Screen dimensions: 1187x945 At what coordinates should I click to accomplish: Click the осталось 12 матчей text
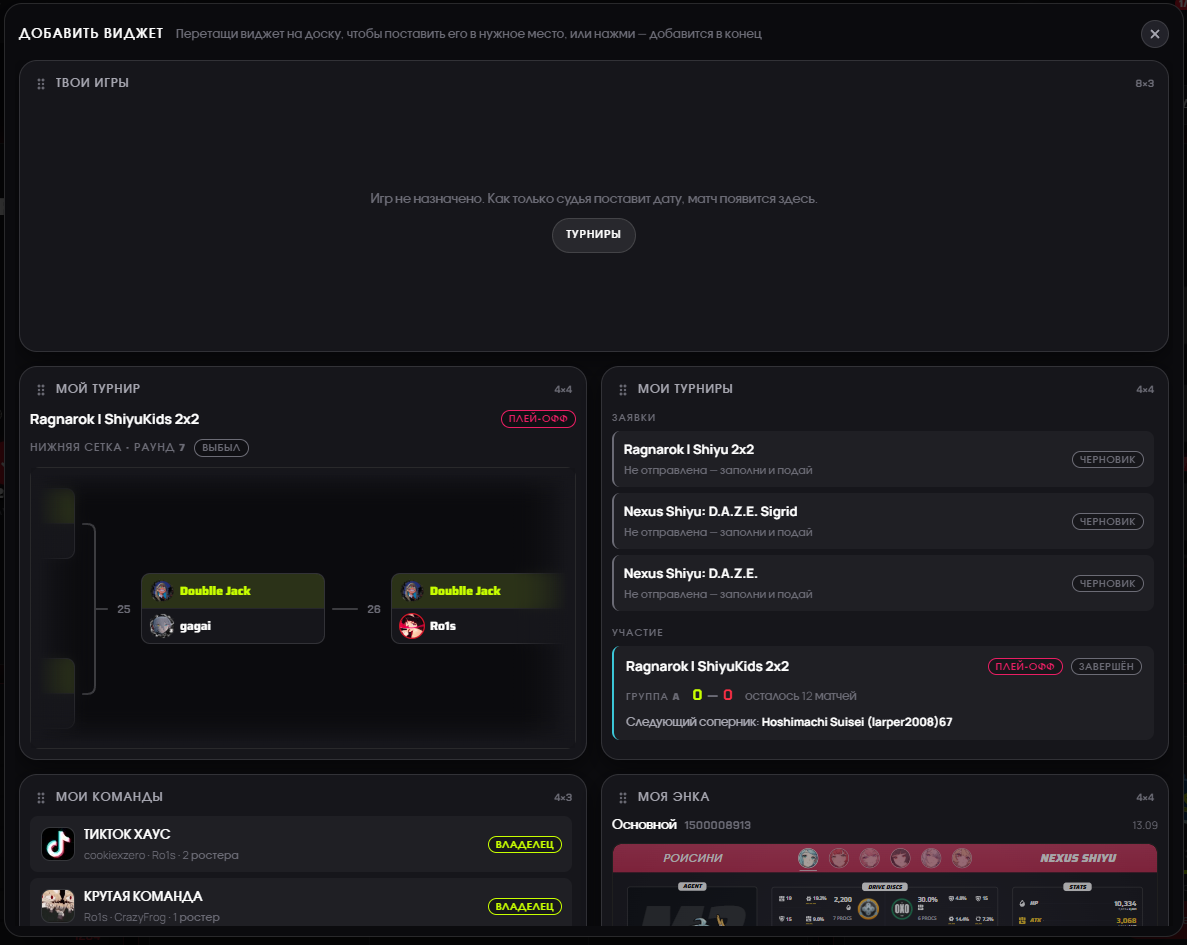point(801,696)
